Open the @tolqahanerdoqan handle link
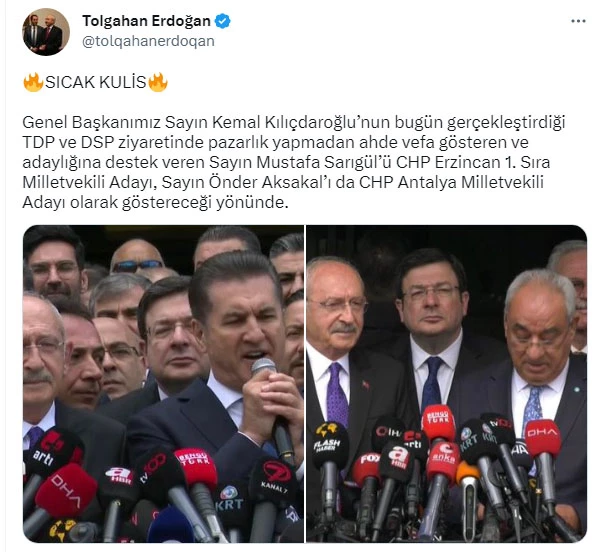 pyautogui.click(x=148, y=41)
